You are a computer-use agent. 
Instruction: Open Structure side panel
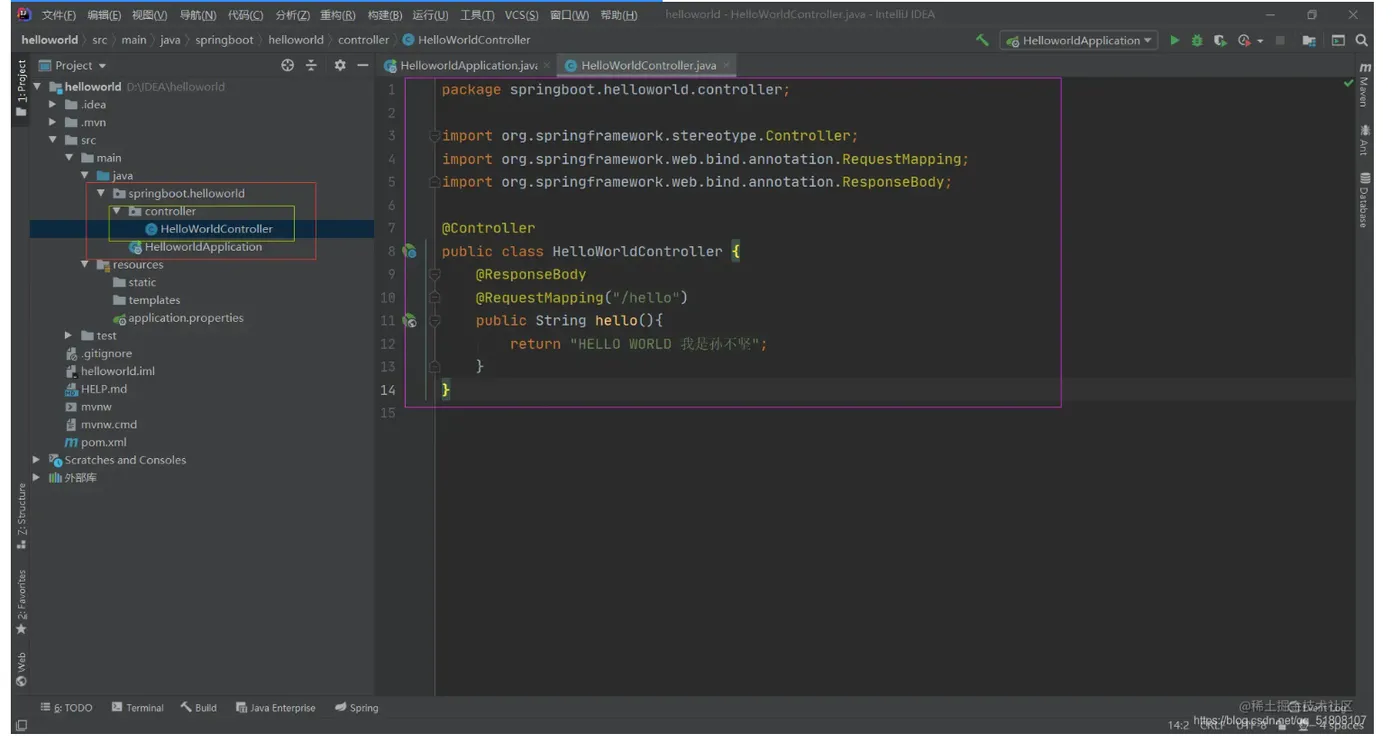21,516
